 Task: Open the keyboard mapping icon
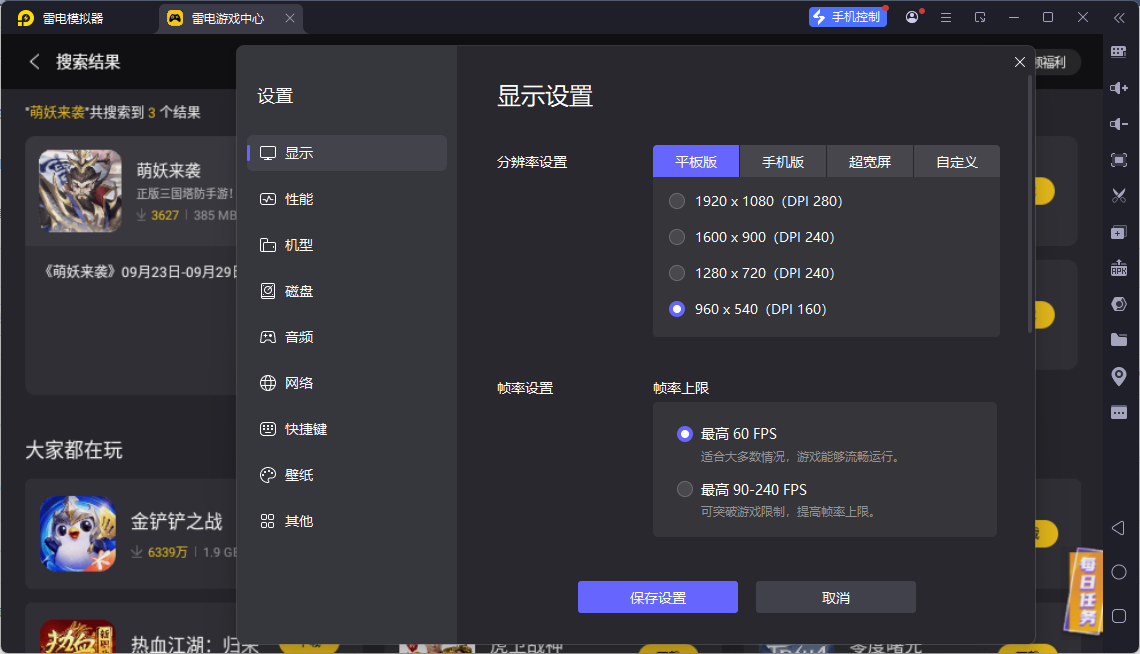[1118, 52]
